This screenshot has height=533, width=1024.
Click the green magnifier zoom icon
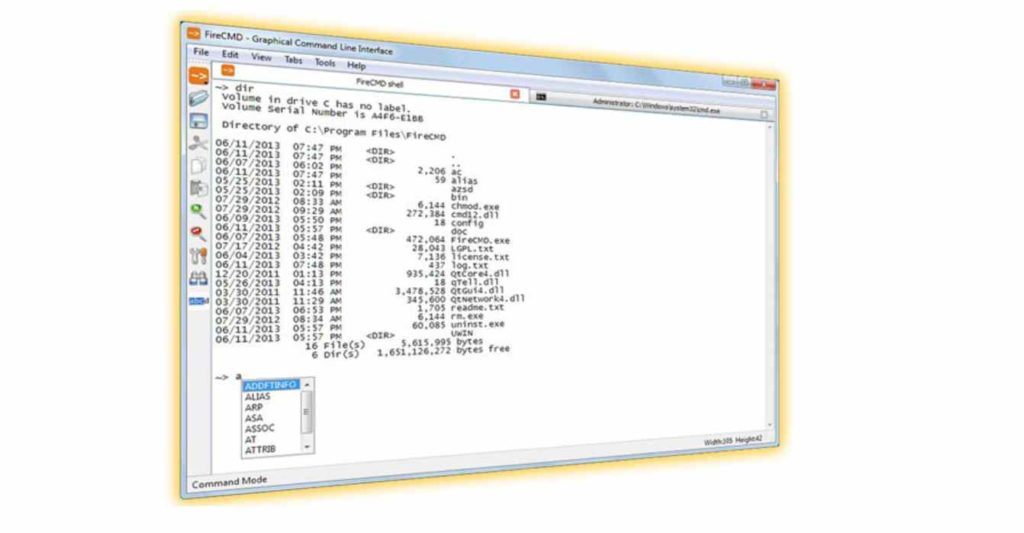198,211
